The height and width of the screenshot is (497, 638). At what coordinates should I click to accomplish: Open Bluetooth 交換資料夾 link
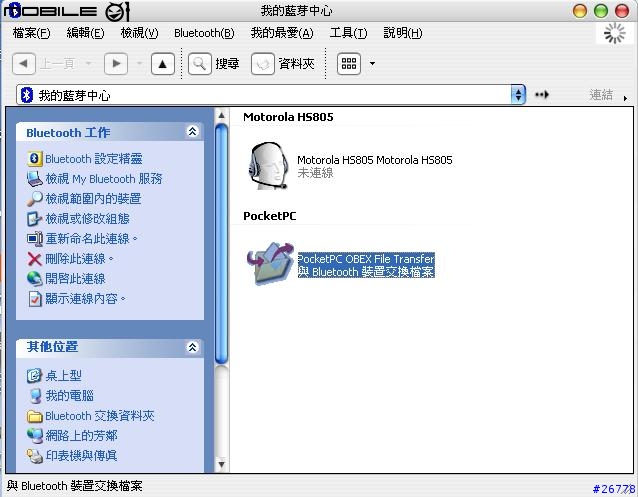(x=100, y=416)
